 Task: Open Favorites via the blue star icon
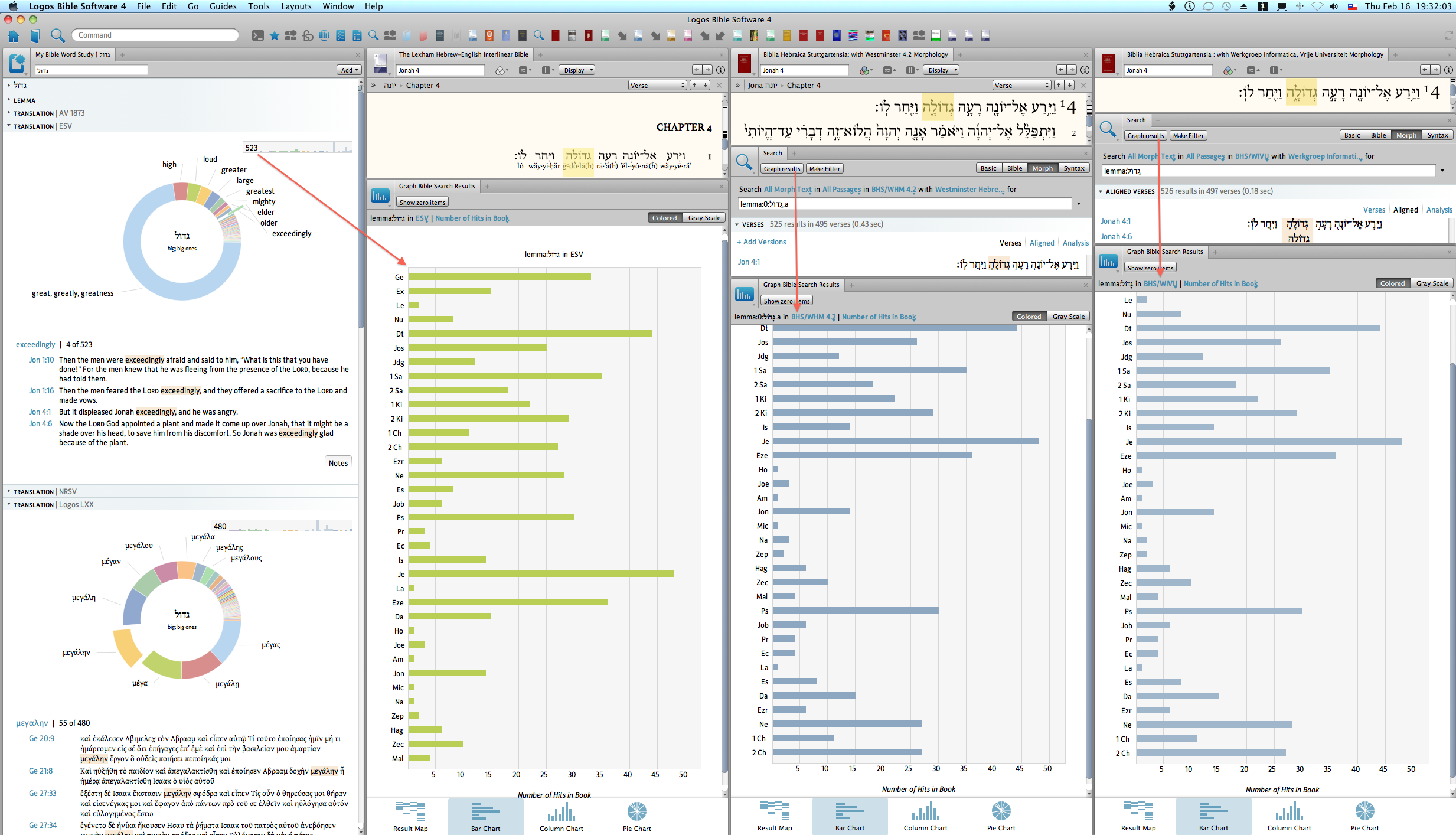click(x=275, y=35)
